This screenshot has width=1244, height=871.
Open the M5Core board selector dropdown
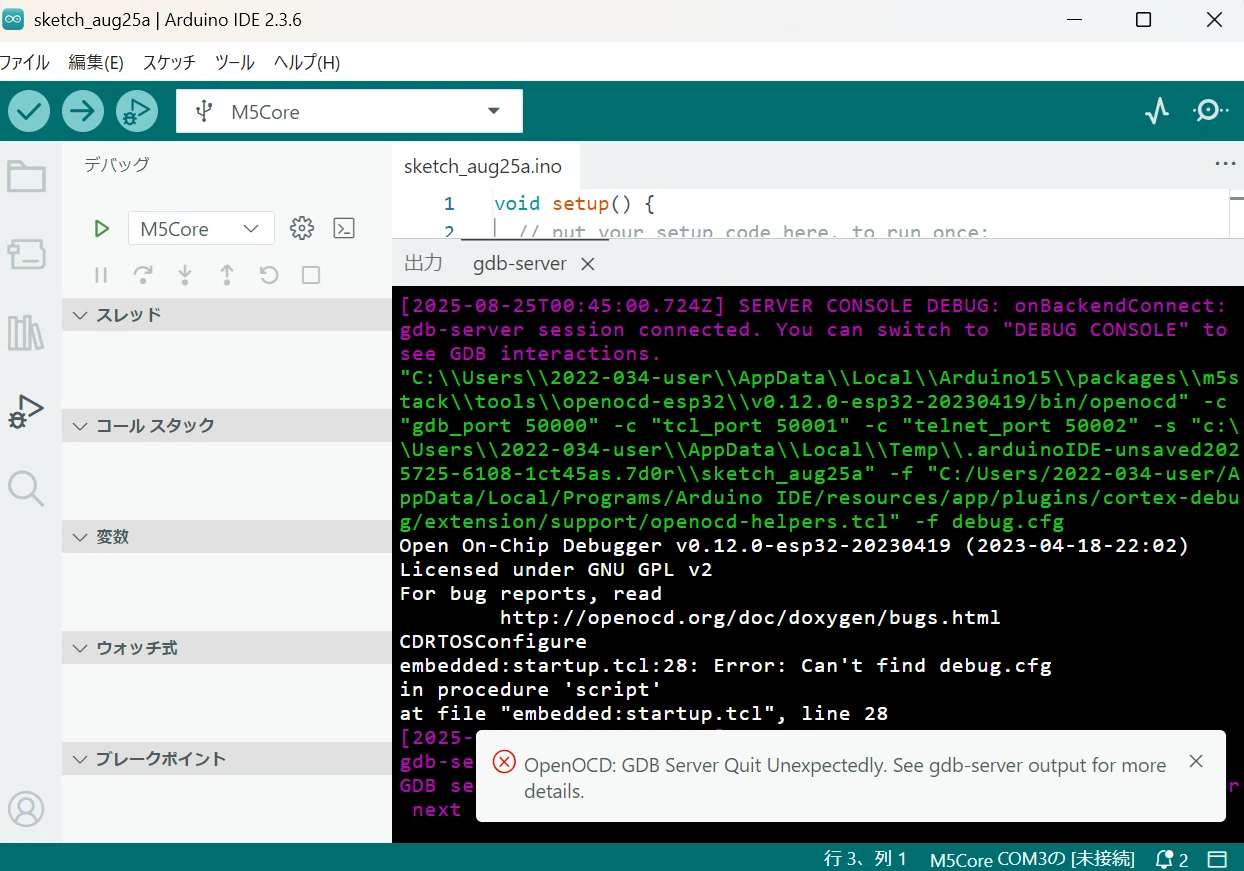click(x=349, y=111)
